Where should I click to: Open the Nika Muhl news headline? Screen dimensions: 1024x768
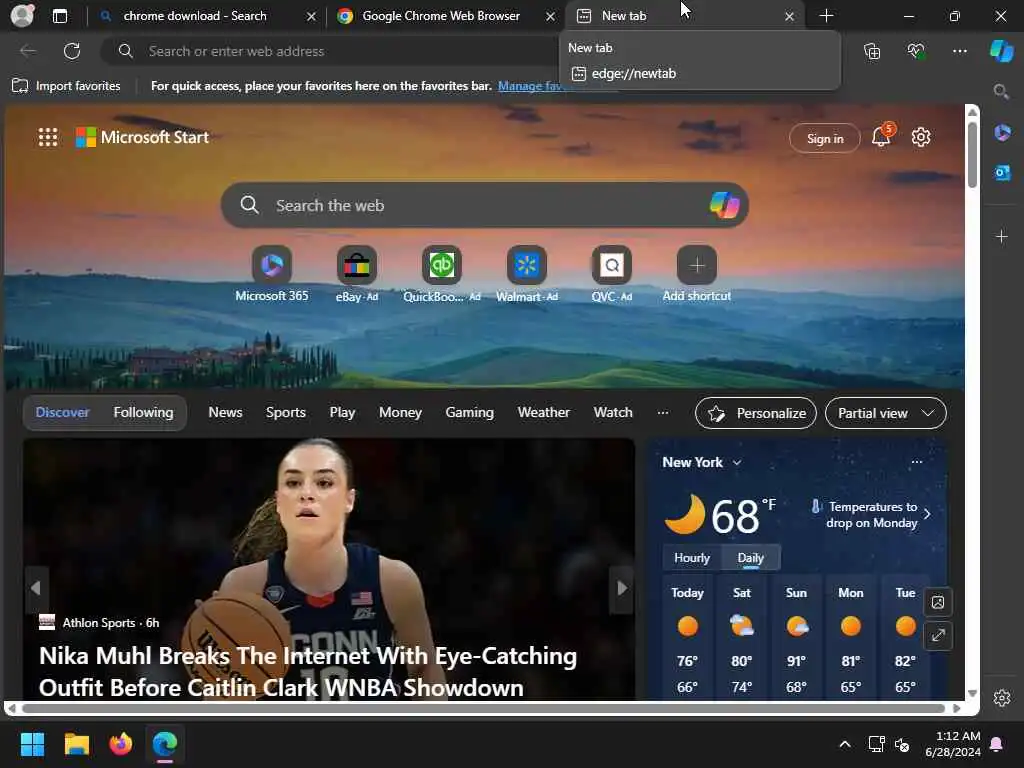pos(308,672)
